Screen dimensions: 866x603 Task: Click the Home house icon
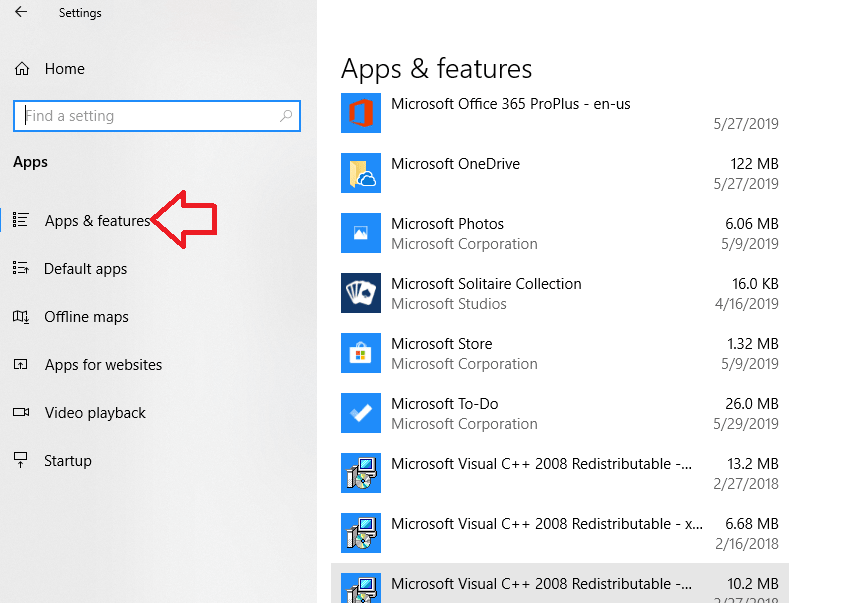click(x=22, y=68)
